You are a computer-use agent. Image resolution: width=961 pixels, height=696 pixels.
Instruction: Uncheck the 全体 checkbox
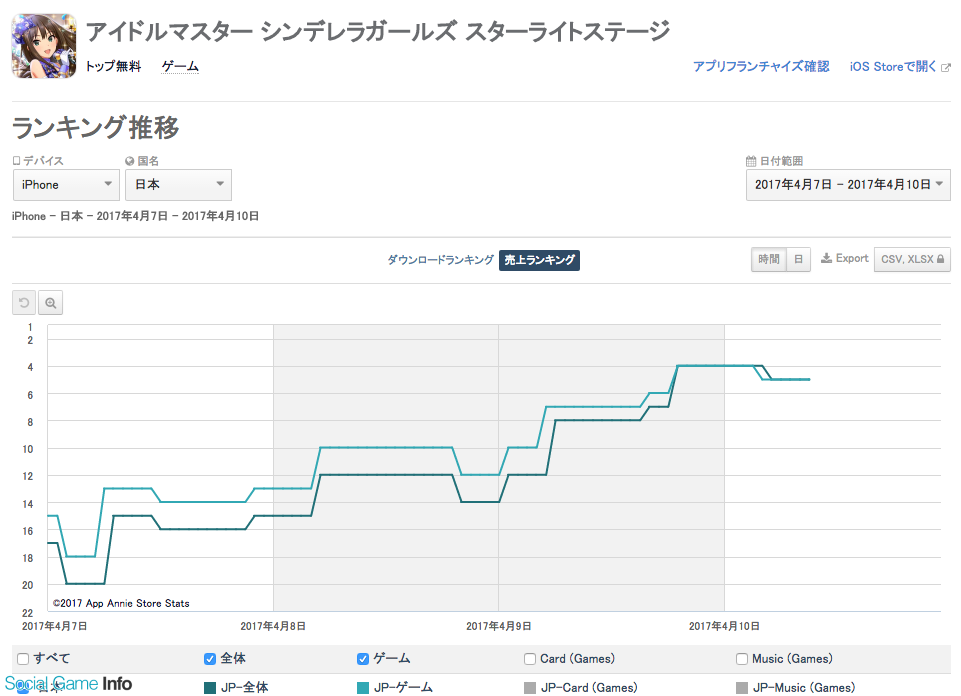coord(210,659)
